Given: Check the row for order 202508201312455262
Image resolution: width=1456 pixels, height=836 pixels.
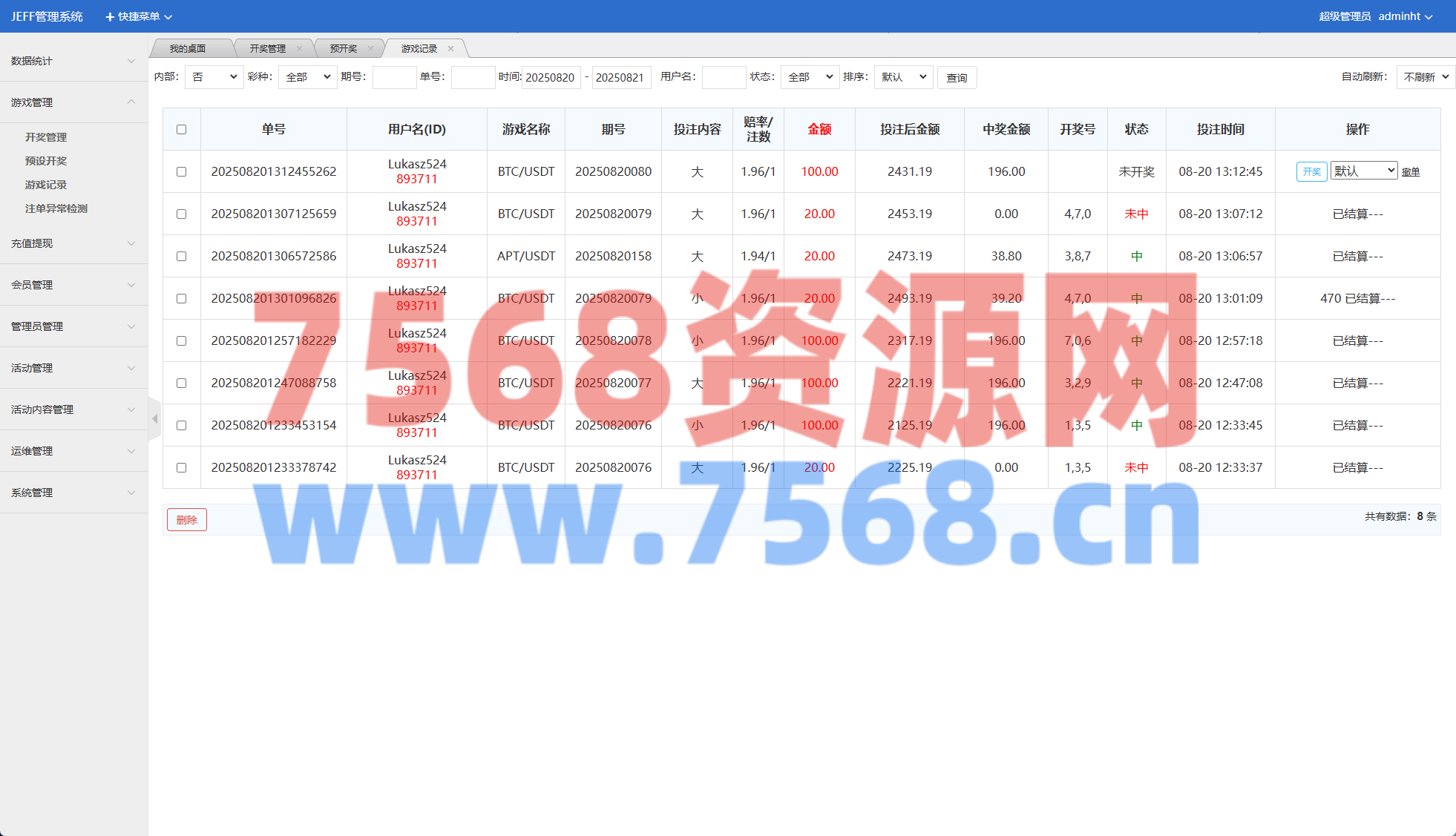Looking at the screenshot, I should tap(181, 171).
